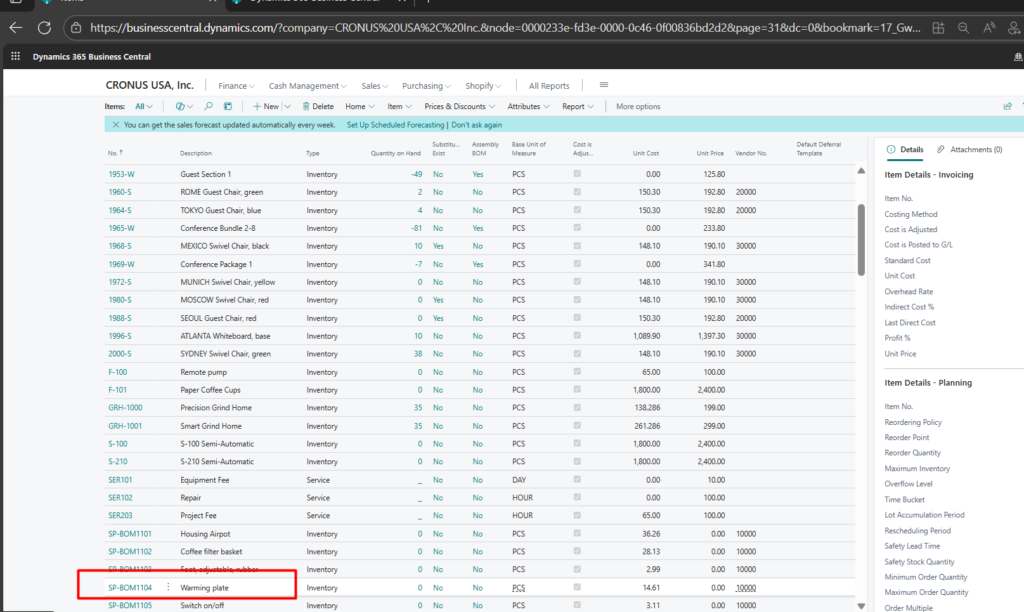Click the Set Up Scheduled Forecasting link
This screenshot has height=612, width=1024.
point(396,125)
